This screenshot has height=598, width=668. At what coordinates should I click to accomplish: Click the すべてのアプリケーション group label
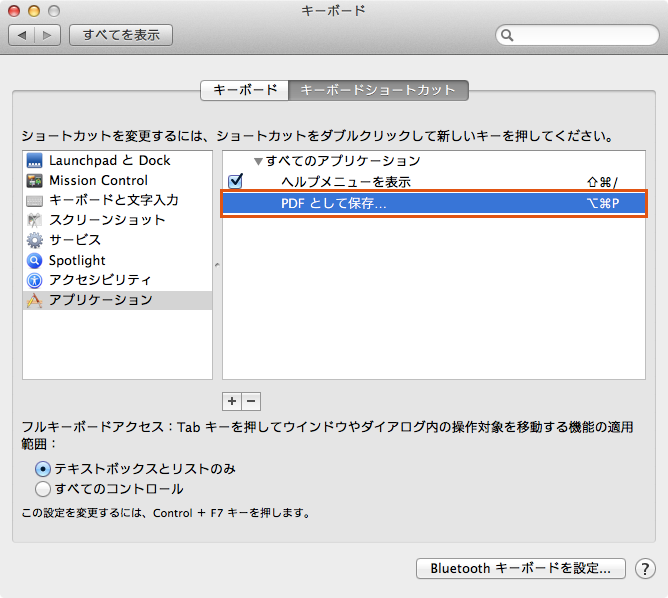coord(343,161)
